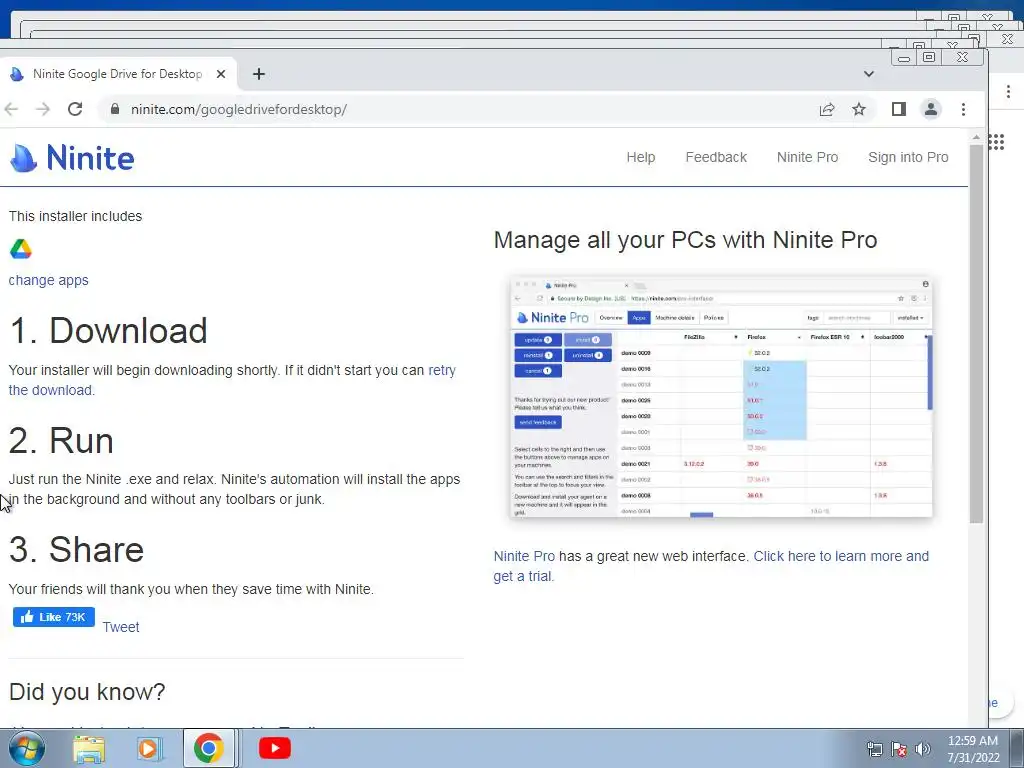Click the "2. Run" heading

click(61, 440)
